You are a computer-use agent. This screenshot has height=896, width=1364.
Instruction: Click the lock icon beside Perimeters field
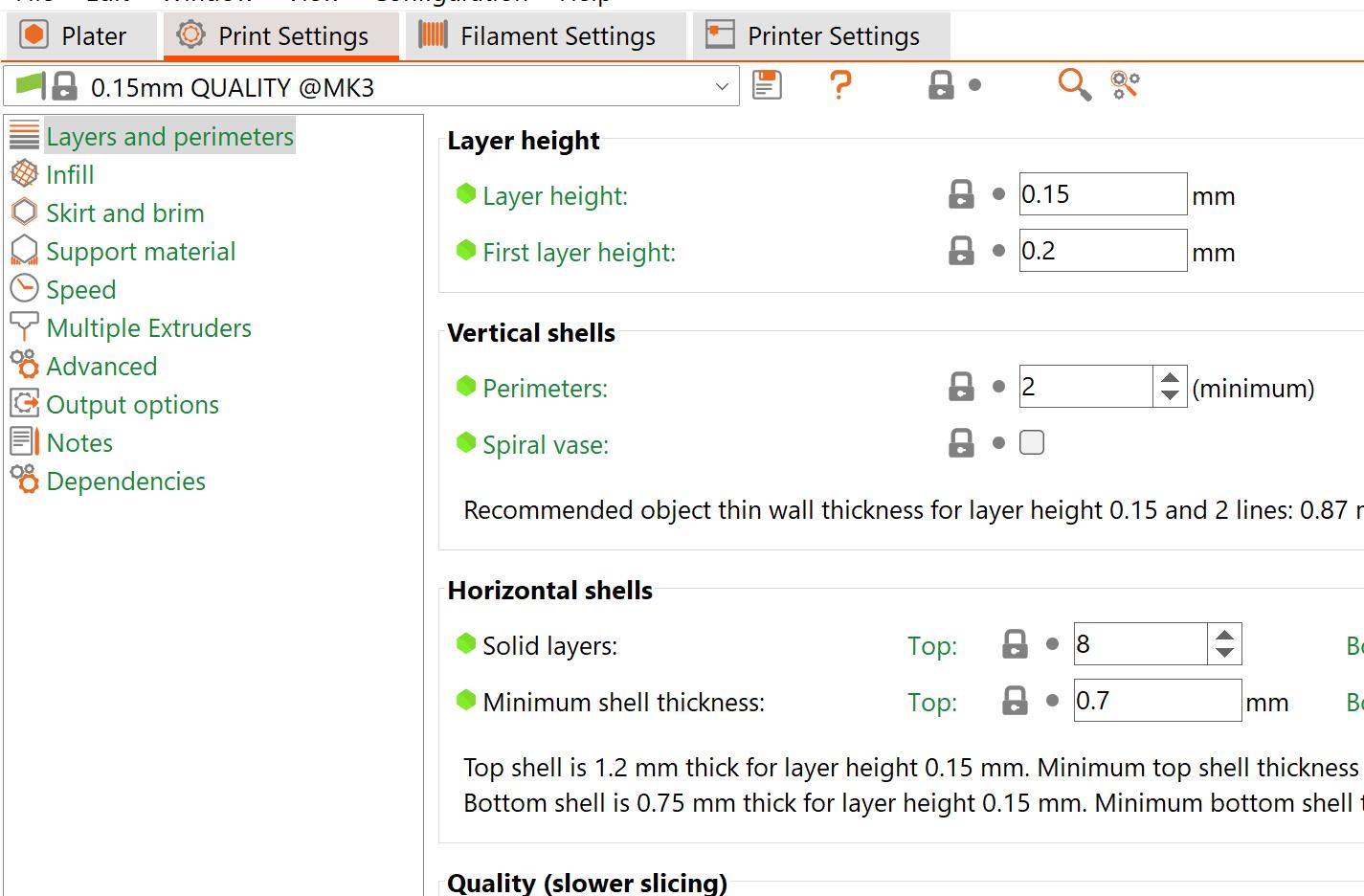[x=961, y=388]
